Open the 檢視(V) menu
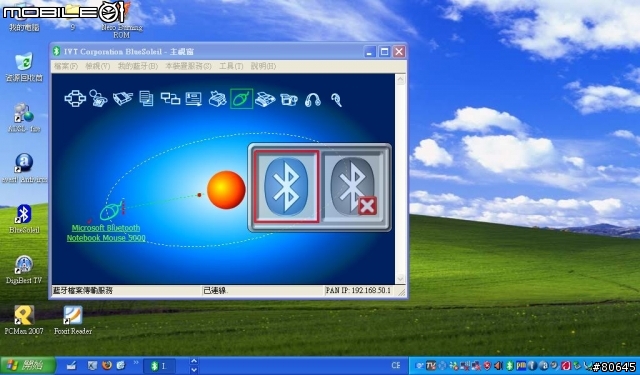Screen dimensions: 640x375 [98, 66]
